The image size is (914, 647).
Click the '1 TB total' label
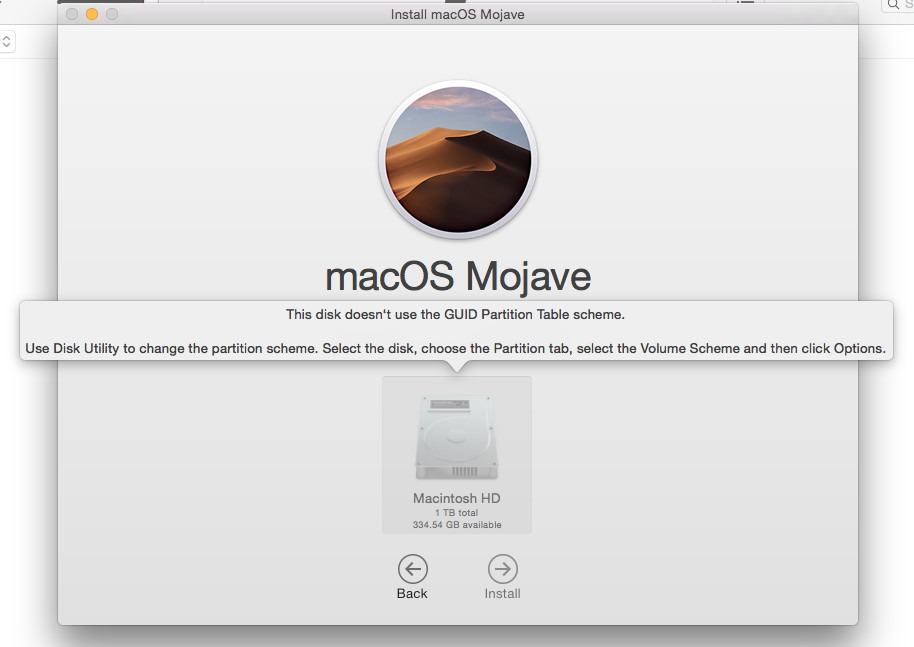[x=457, y=513]
